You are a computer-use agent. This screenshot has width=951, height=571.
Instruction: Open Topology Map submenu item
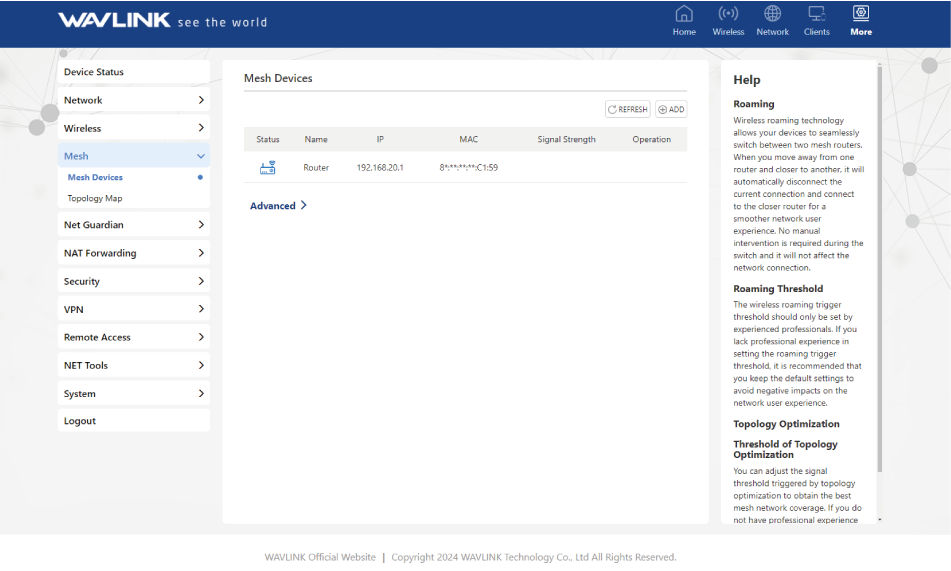click(x=95, y=198)
